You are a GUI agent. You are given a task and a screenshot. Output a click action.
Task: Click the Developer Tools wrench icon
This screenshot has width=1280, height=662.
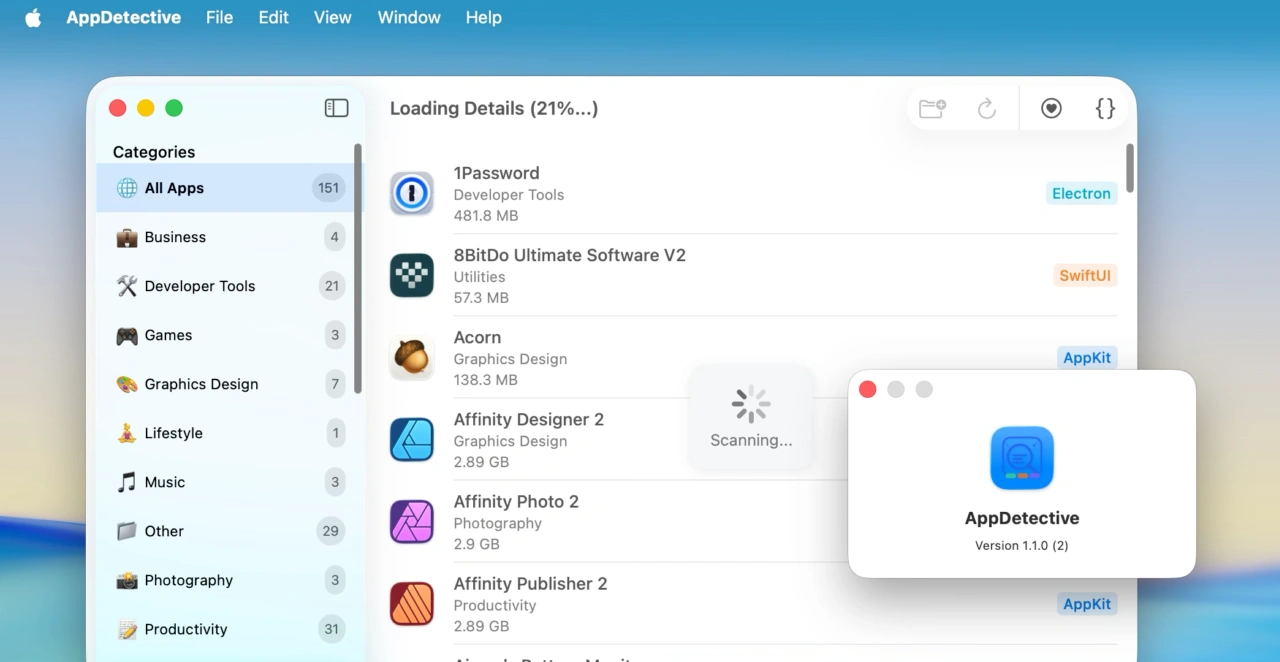[x=127, y=286]
